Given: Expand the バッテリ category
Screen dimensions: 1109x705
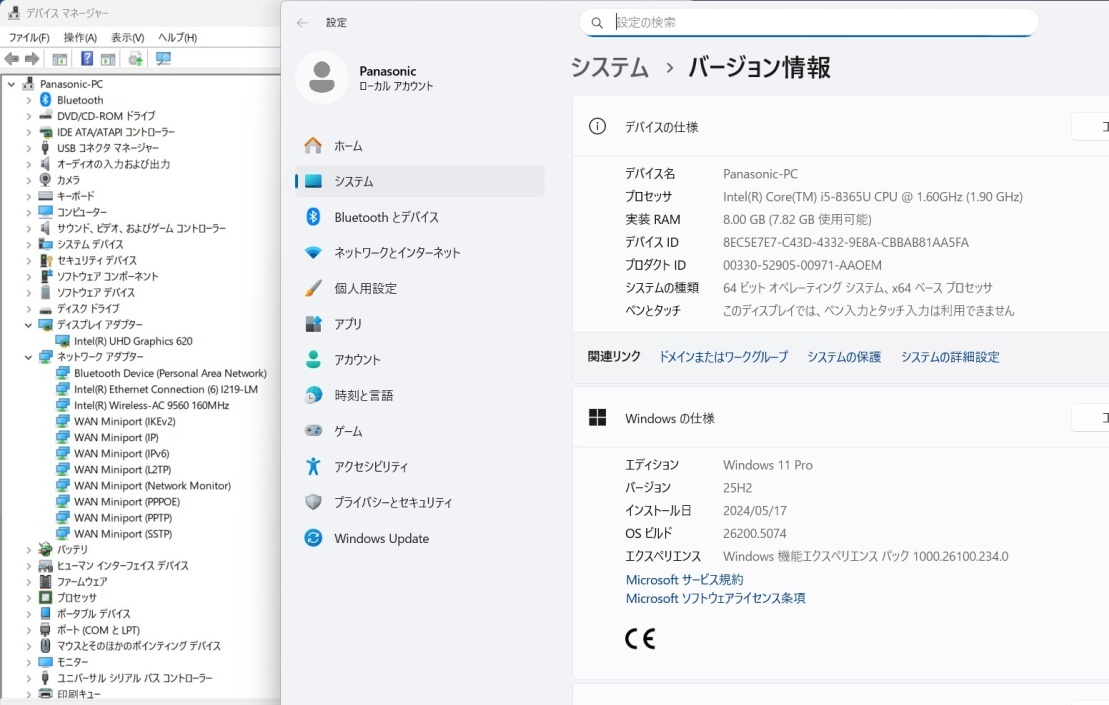Looking at the screenshot, I should coord(28,549).
